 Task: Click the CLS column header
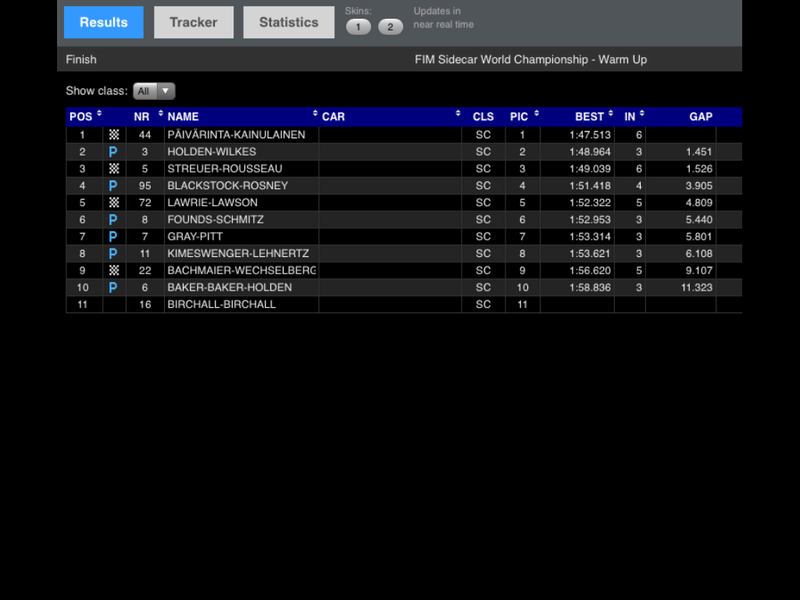coord(483,116)
